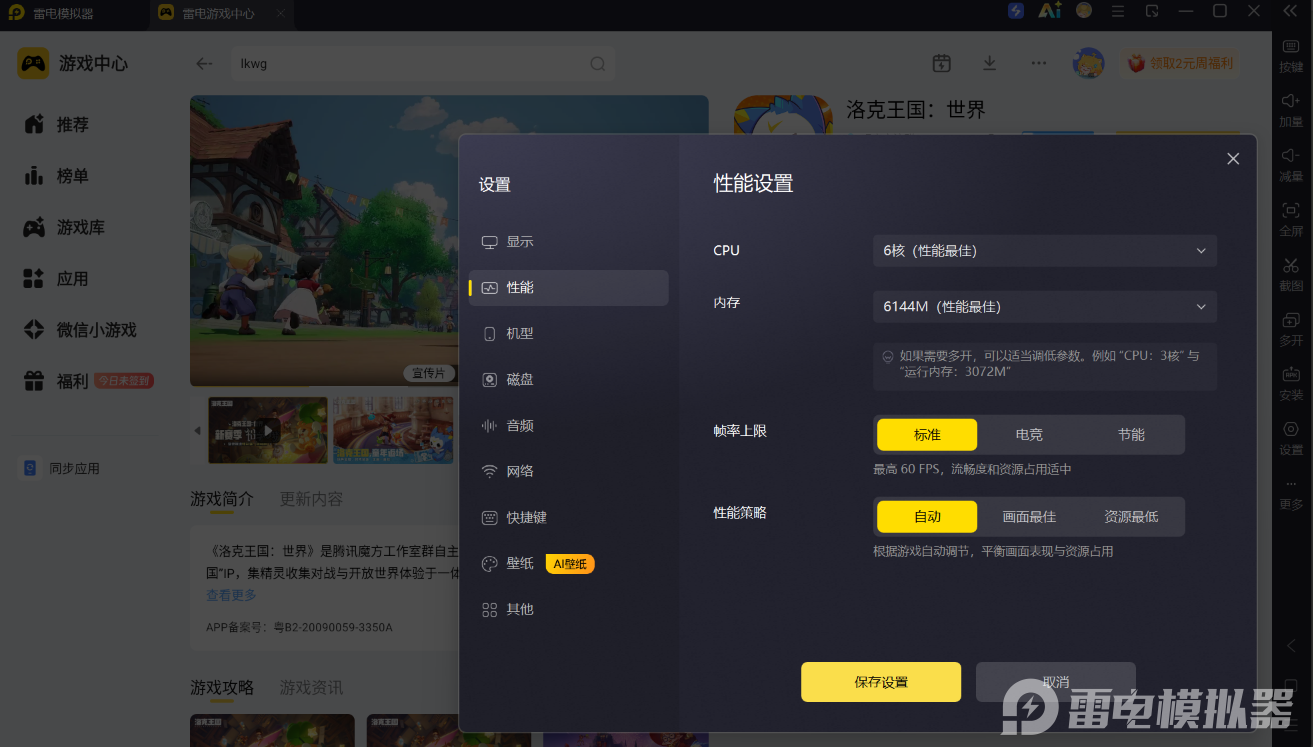This screenshot has height=747, width=1313.
Task: Open the hamburger menu in title bar
Action: (1118, 11)
